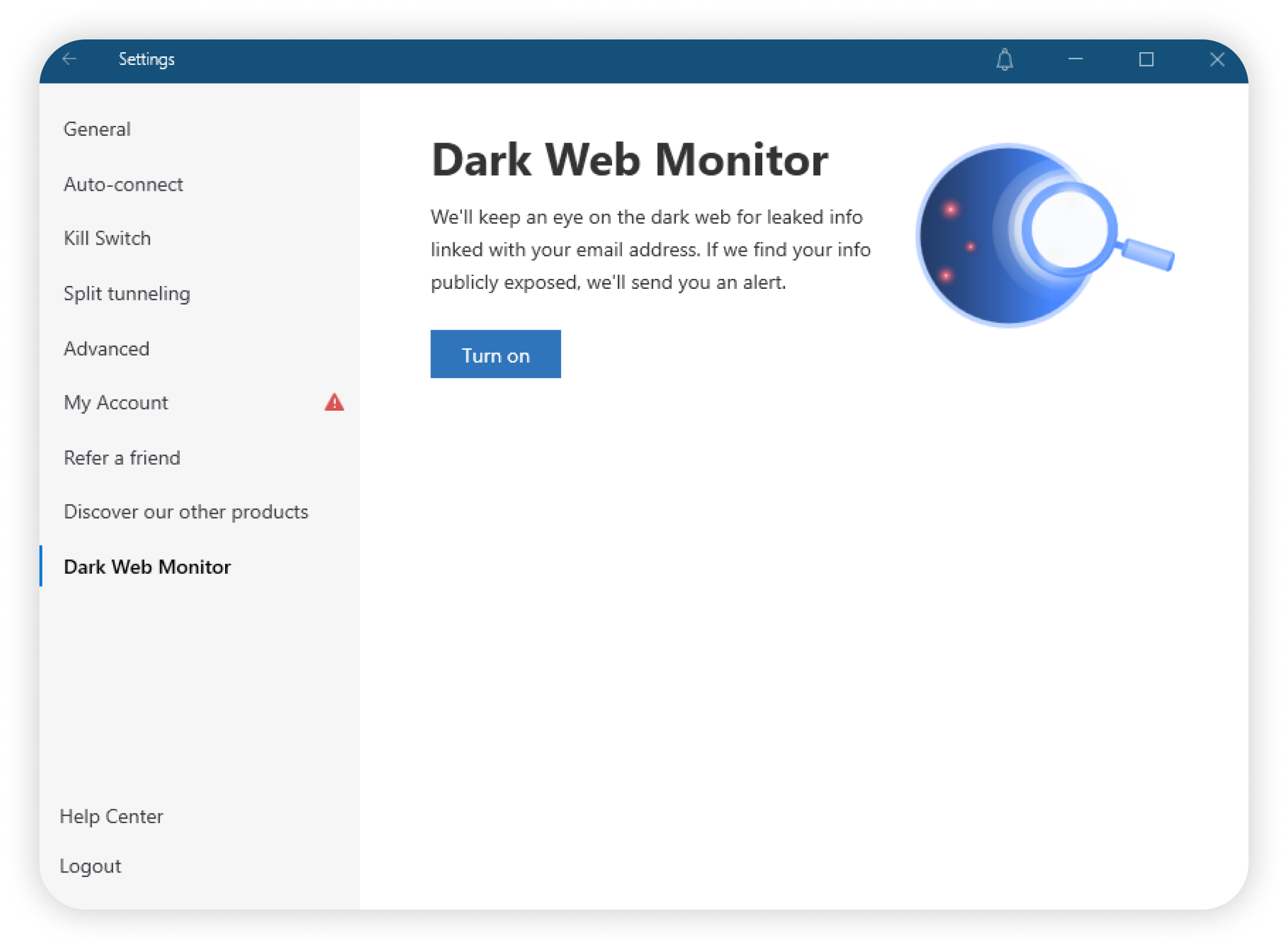Select Refer a friend option
This screenshot has width=1288, height=949.
[x=122, y=458]
